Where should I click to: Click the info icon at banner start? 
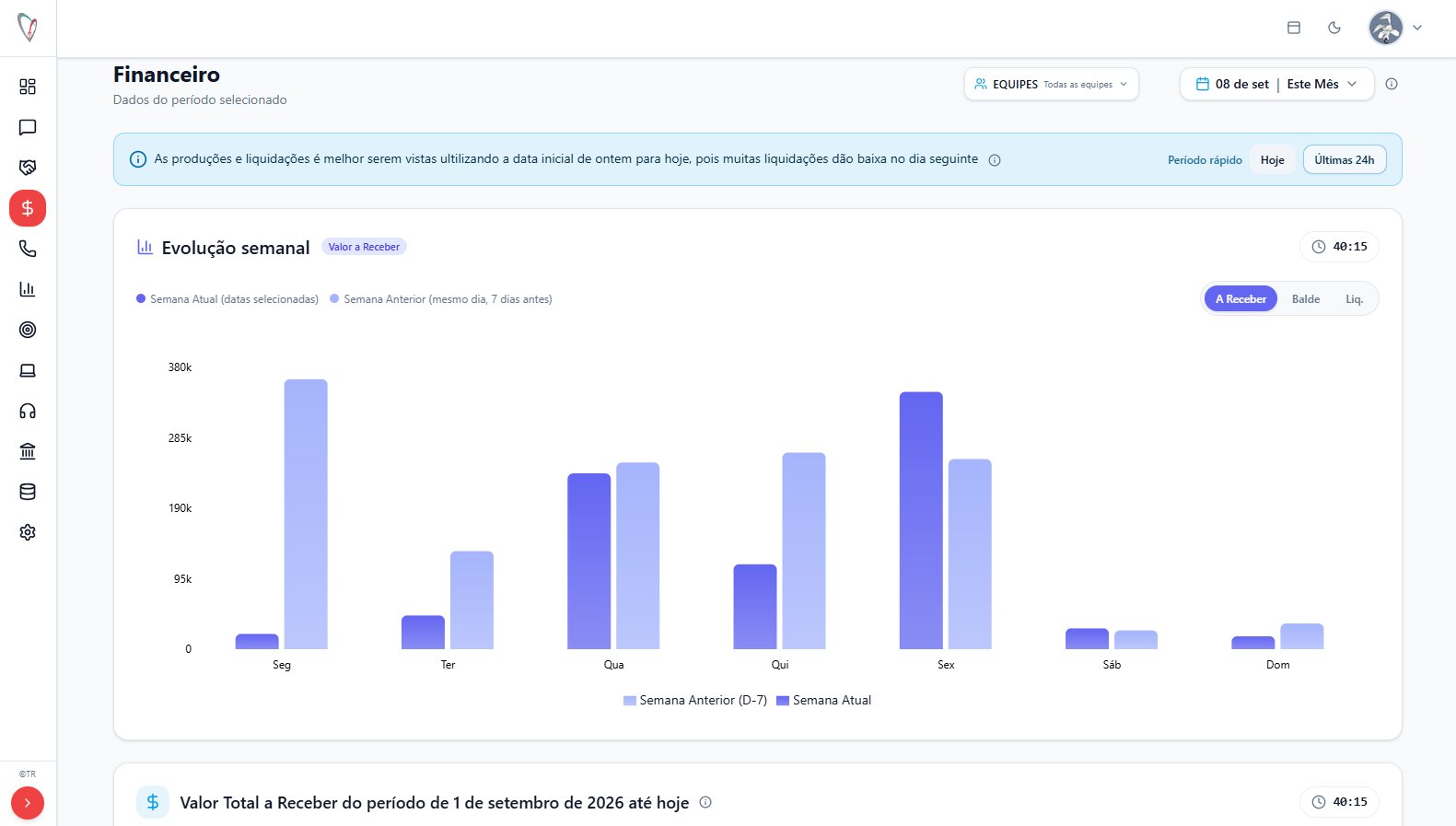pyautogui.click(x=138, y=159)
